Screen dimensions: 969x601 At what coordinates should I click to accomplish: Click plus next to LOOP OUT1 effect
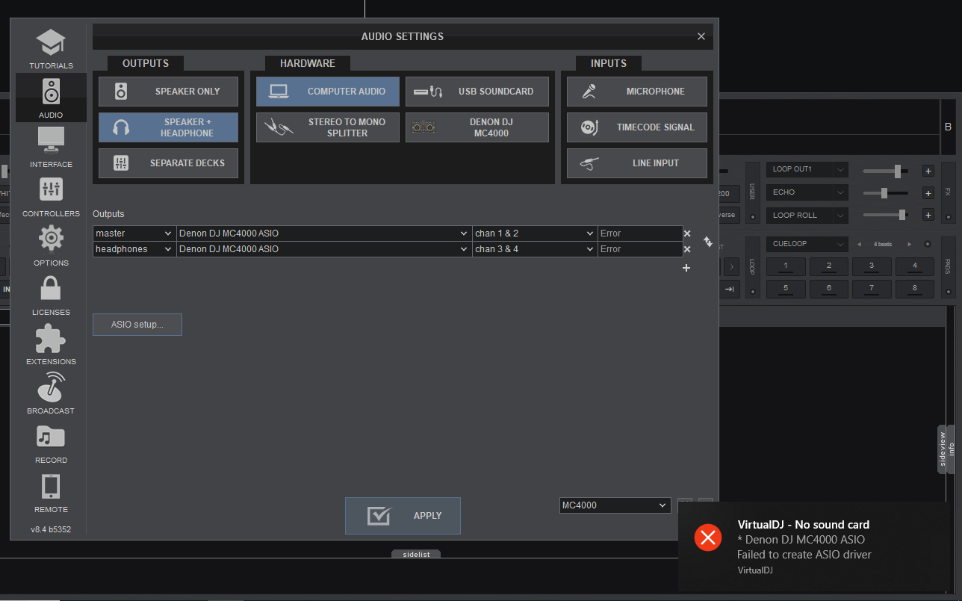928,171
